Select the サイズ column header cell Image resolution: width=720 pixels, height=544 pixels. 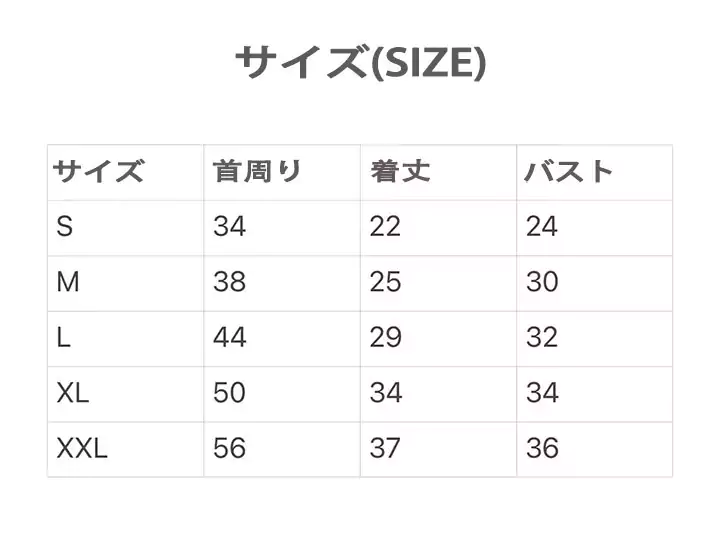(x=98, y=172)
